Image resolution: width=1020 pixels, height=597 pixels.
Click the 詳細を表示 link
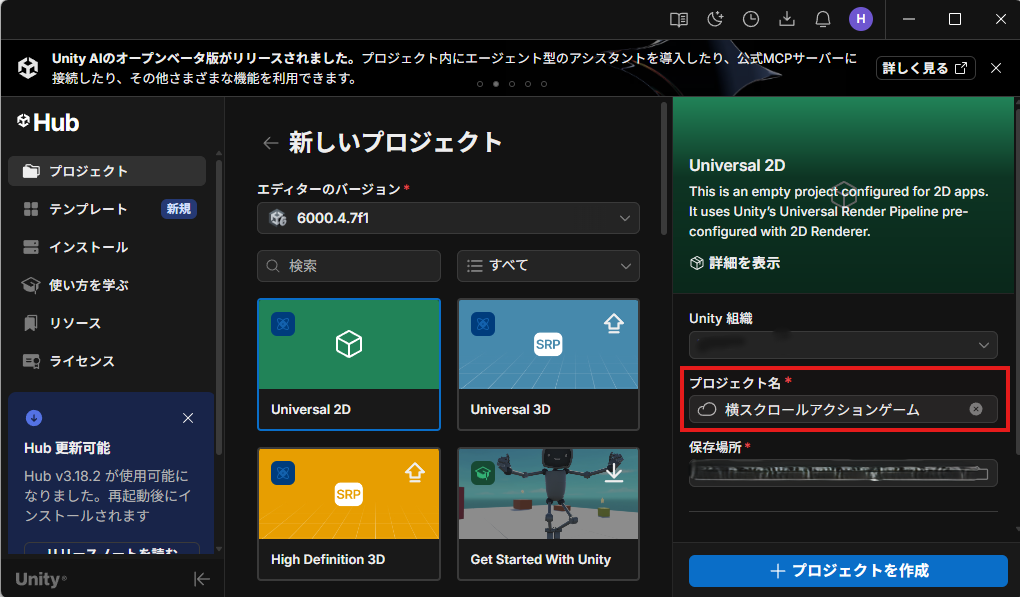[735, 263]
